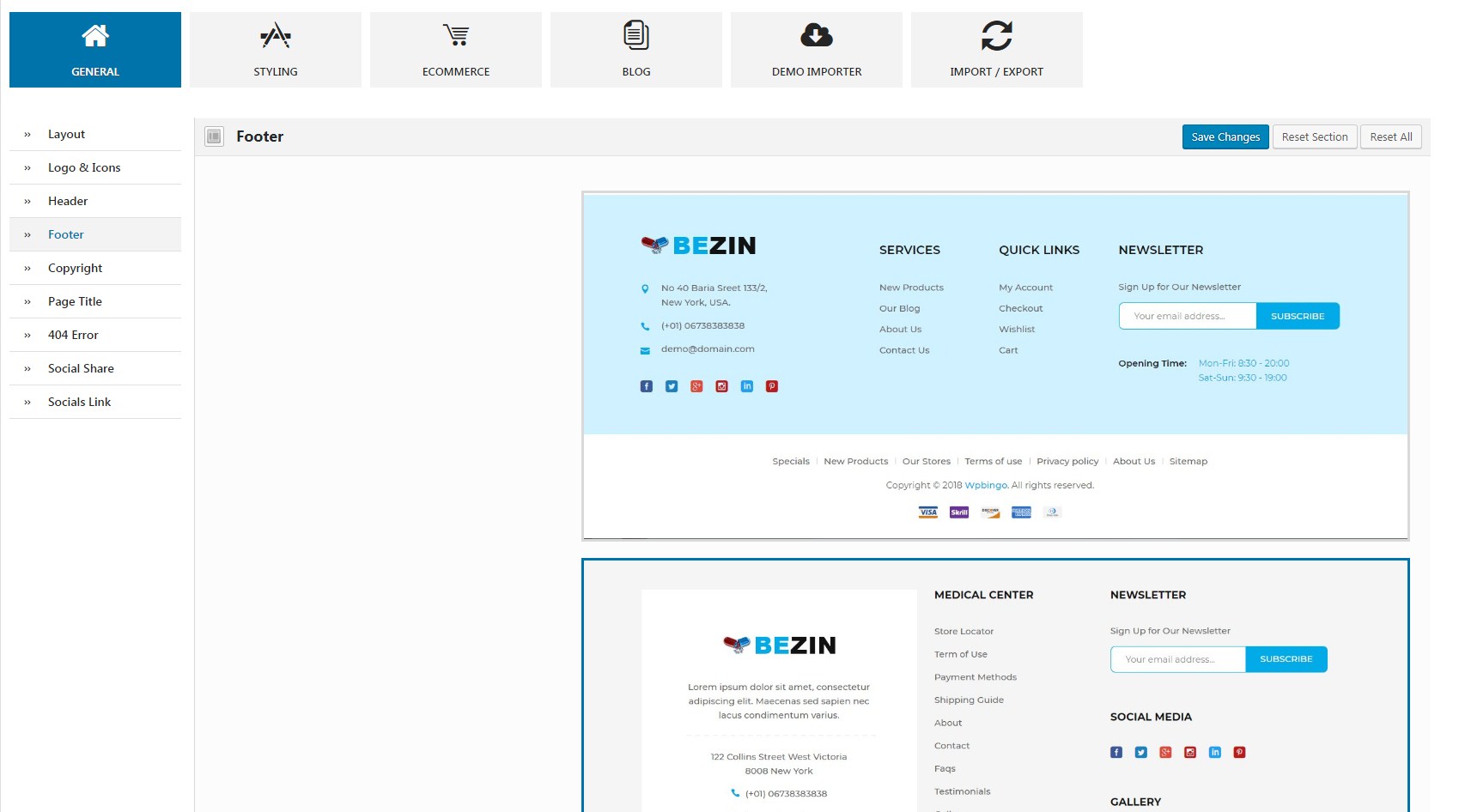The image size is (1459, 812).
Task: Open the Socials Link menu item
Action: 95,402
